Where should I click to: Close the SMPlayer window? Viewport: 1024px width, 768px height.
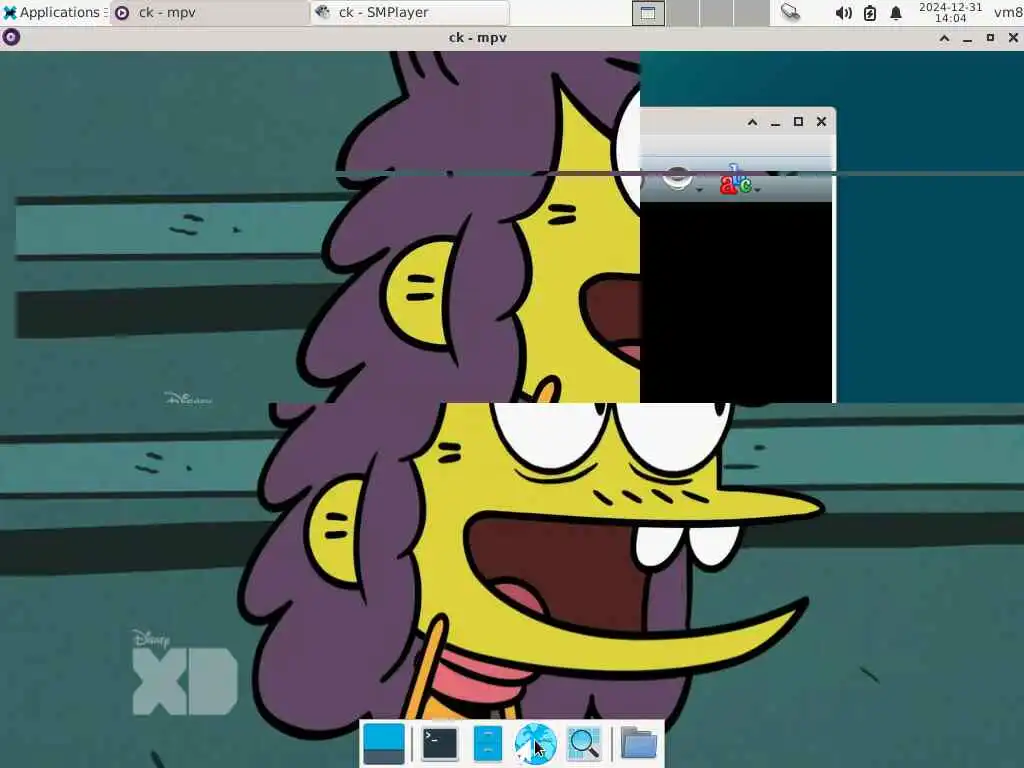pyautogui.click(x=822, y=122)
